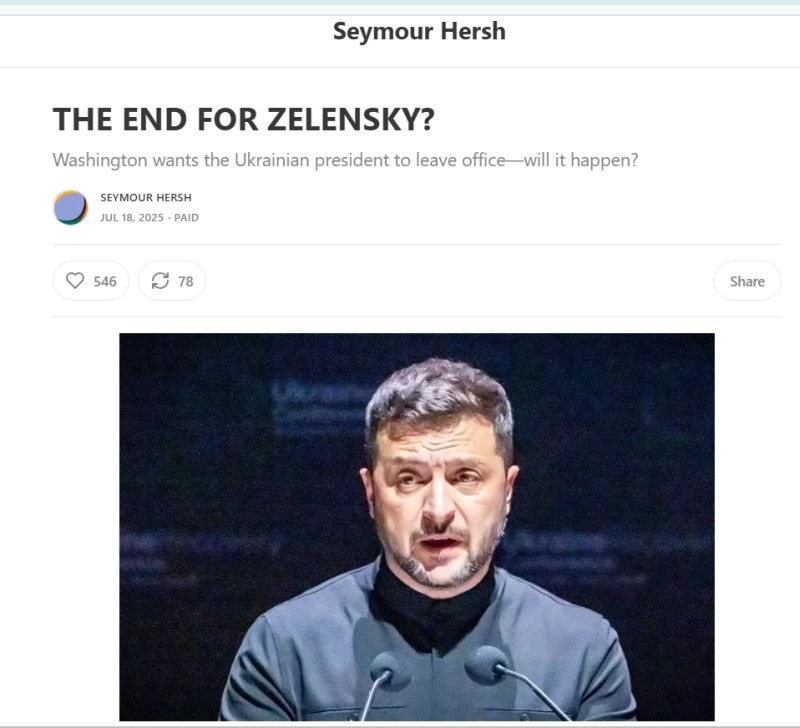Click the restack arrows icon
Screen dimensions: 800x728
tap(160, 281)
